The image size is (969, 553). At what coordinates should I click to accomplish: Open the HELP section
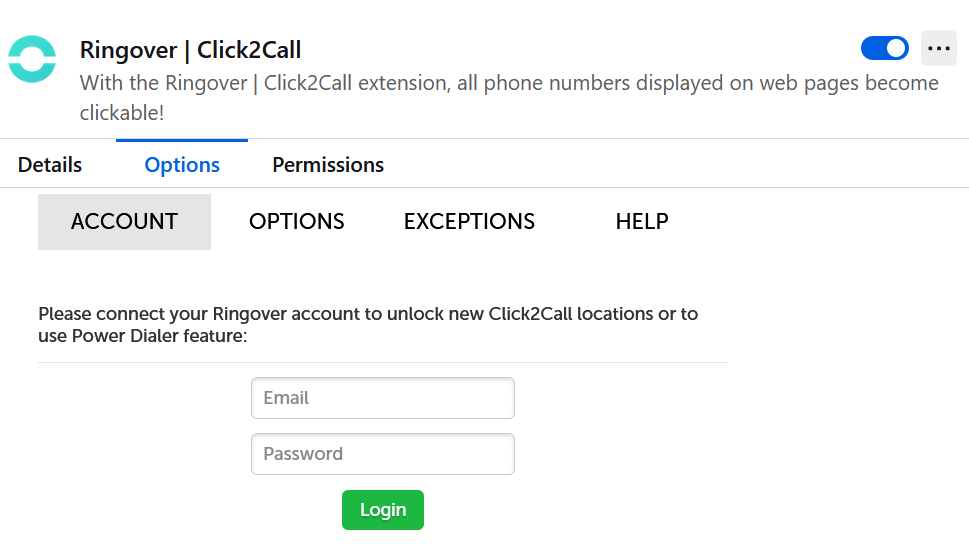[x=642, y=221]
